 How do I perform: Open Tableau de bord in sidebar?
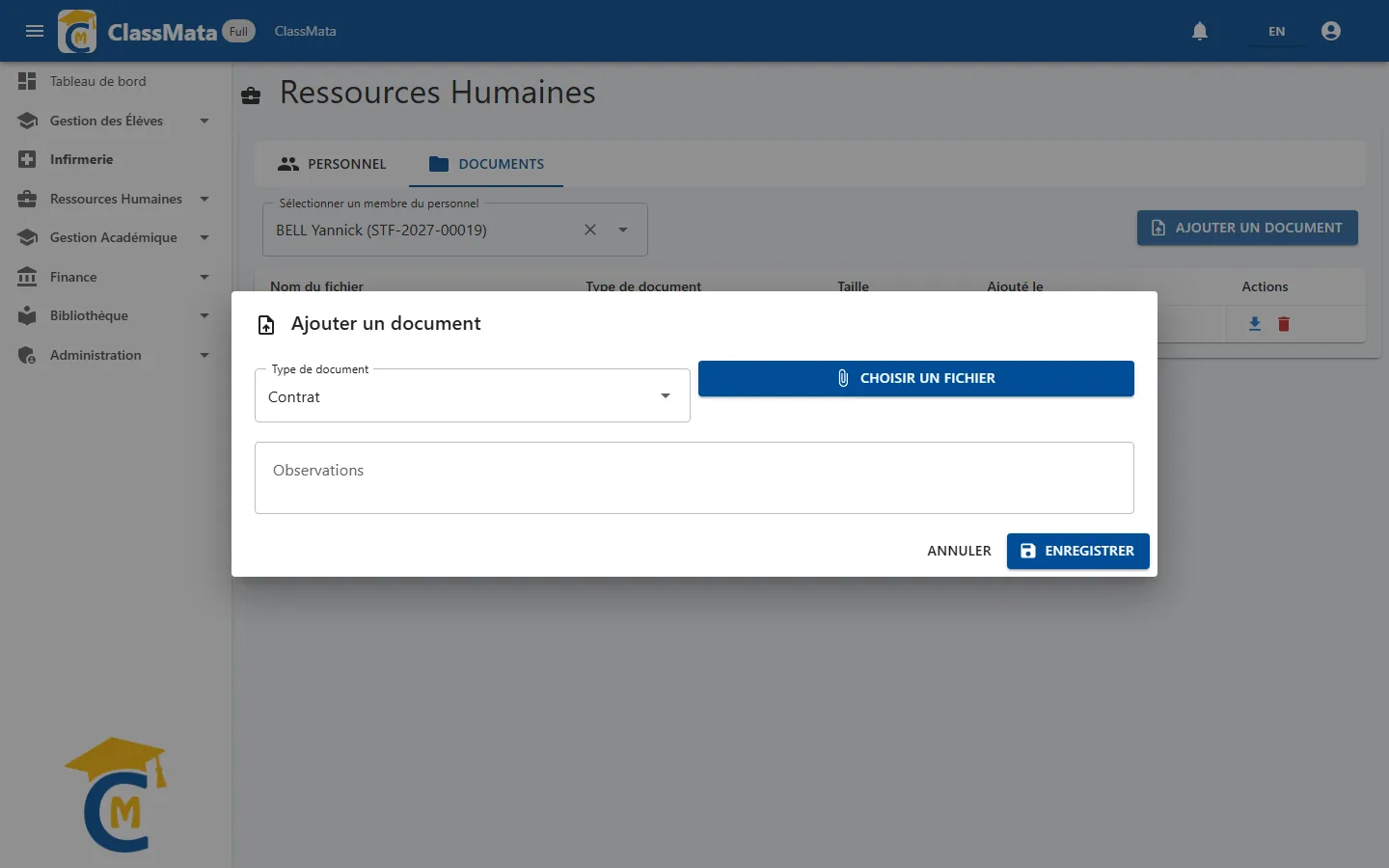tap(98, 81)
